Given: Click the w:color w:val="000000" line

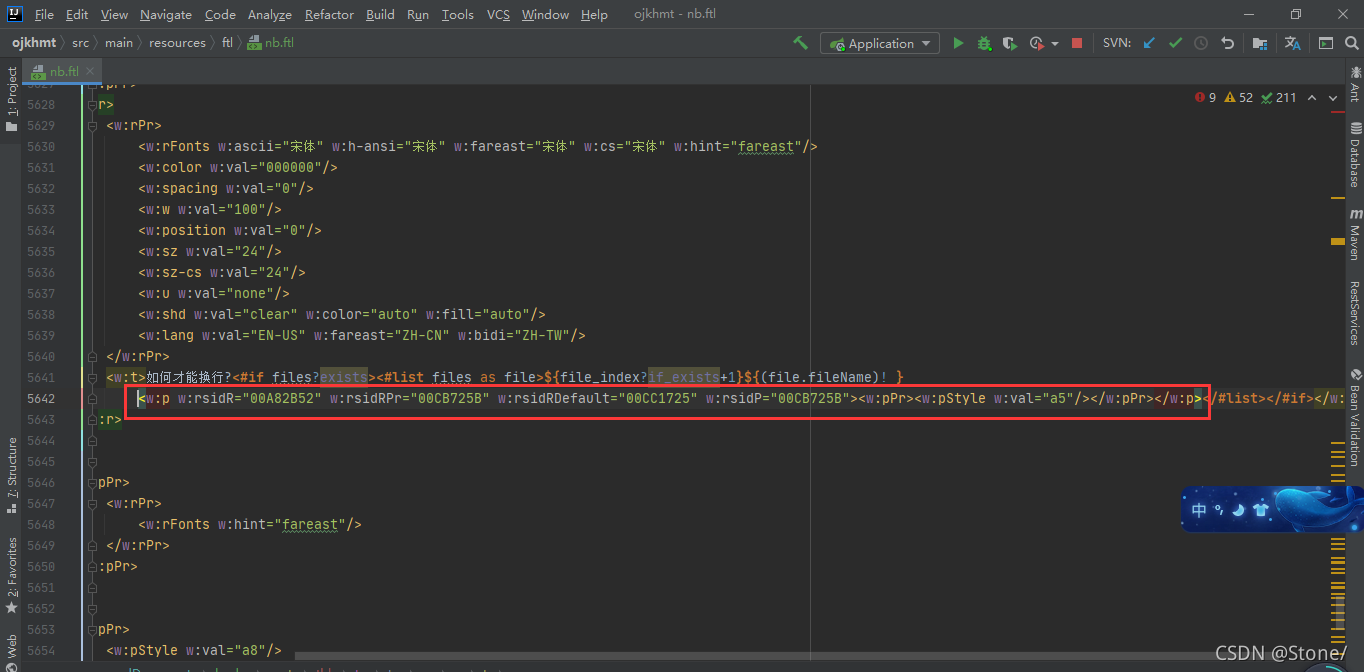Looking at the screenshot, I should [238, 167].
